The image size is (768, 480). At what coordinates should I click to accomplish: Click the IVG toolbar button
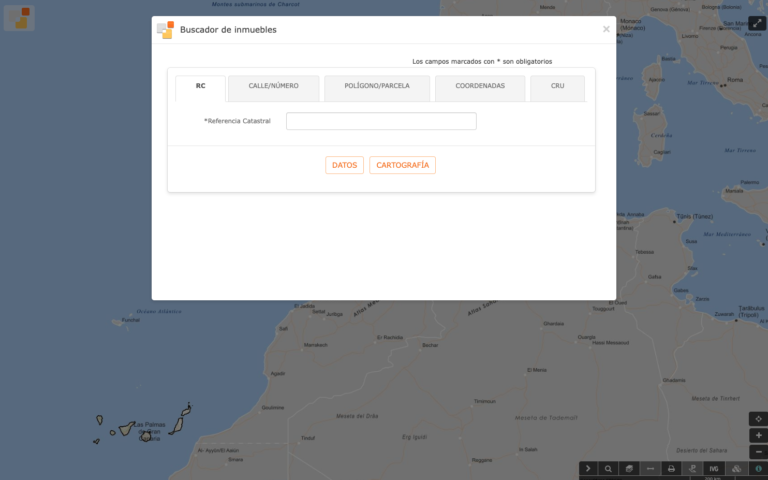(x=714, y=469)
